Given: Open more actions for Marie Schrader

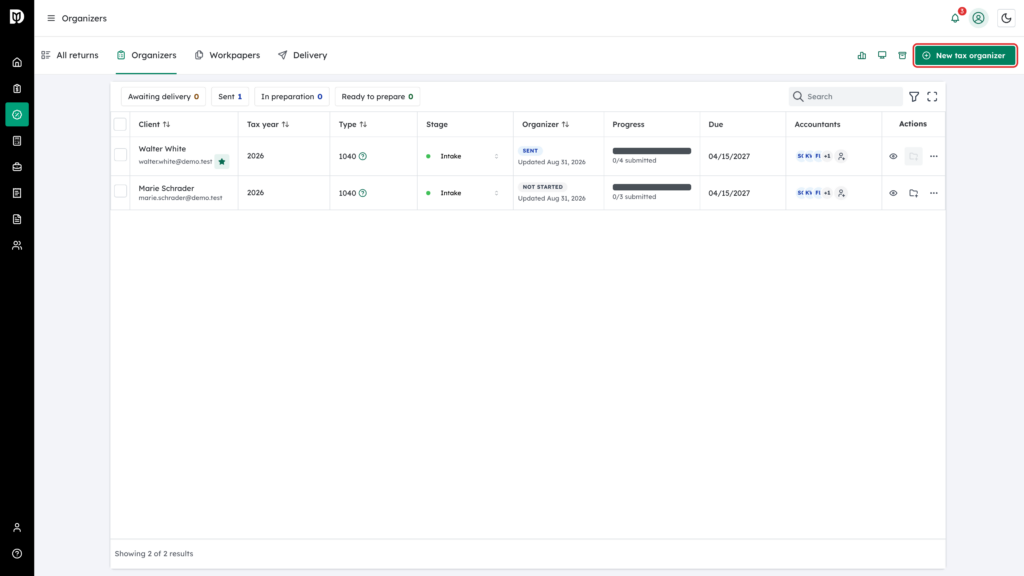Looking at the screenshot, I should coord(934,193).
